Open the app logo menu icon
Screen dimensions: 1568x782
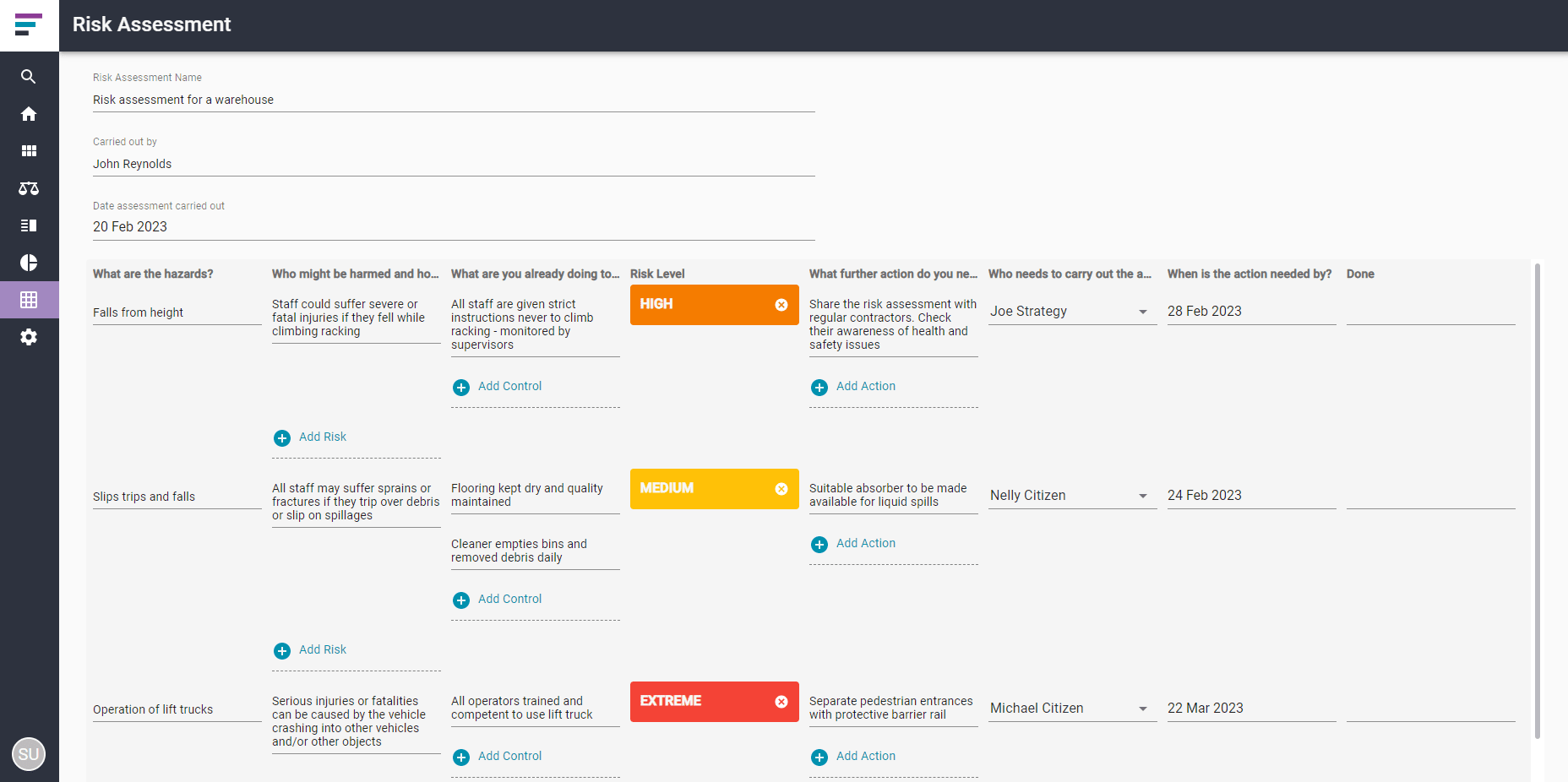[29, 24]
